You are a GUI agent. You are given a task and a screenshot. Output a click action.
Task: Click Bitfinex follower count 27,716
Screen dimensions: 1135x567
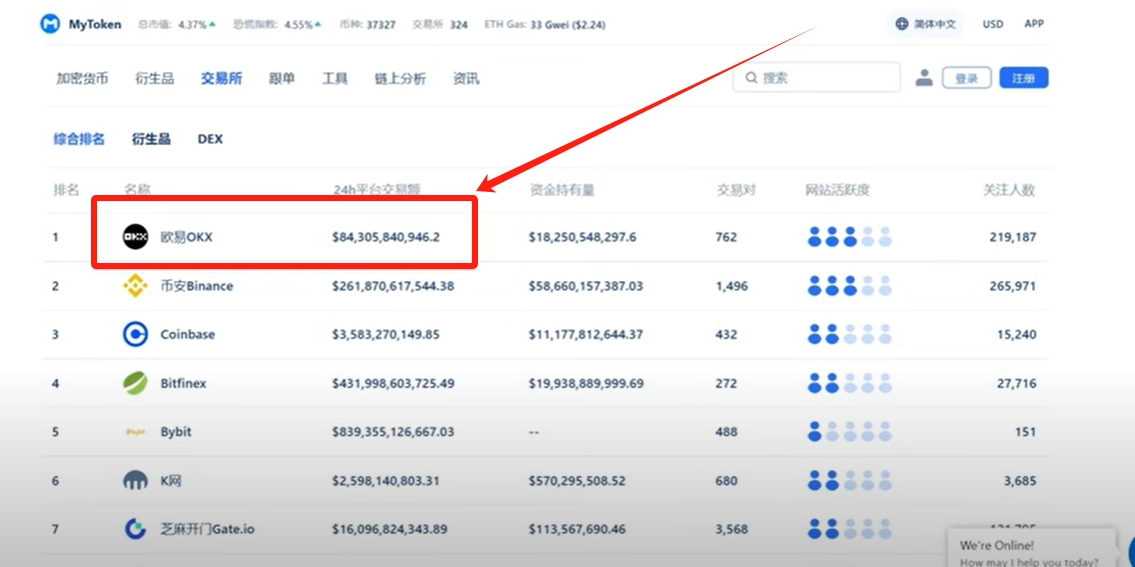coord(1016,383)
